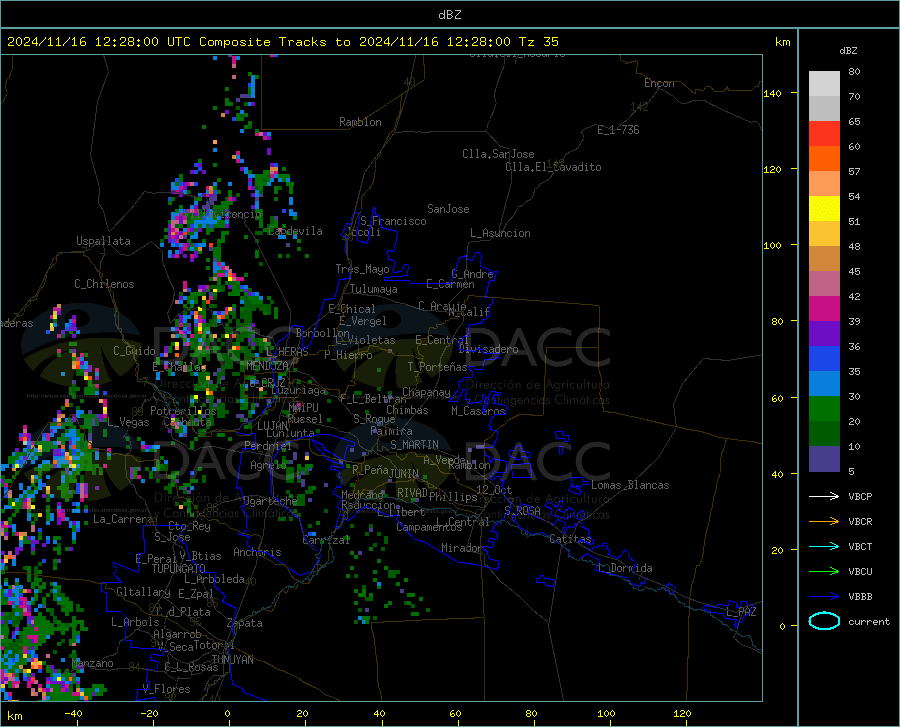Screen dimensions: 900x727
Task: Click the 'Catitas' map label
Action: [570, 539]
